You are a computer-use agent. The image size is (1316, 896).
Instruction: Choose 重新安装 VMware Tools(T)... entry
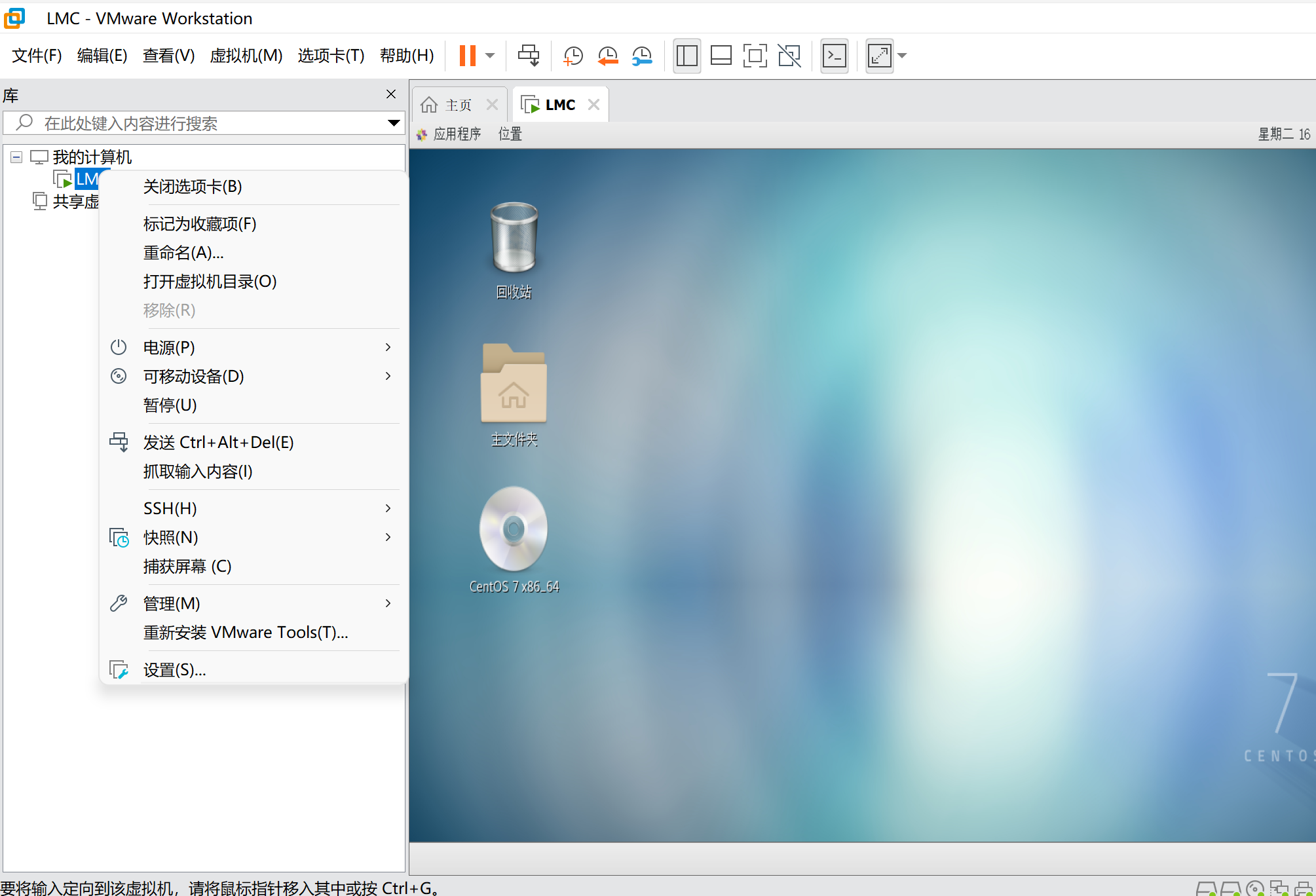tap(253, 632)
